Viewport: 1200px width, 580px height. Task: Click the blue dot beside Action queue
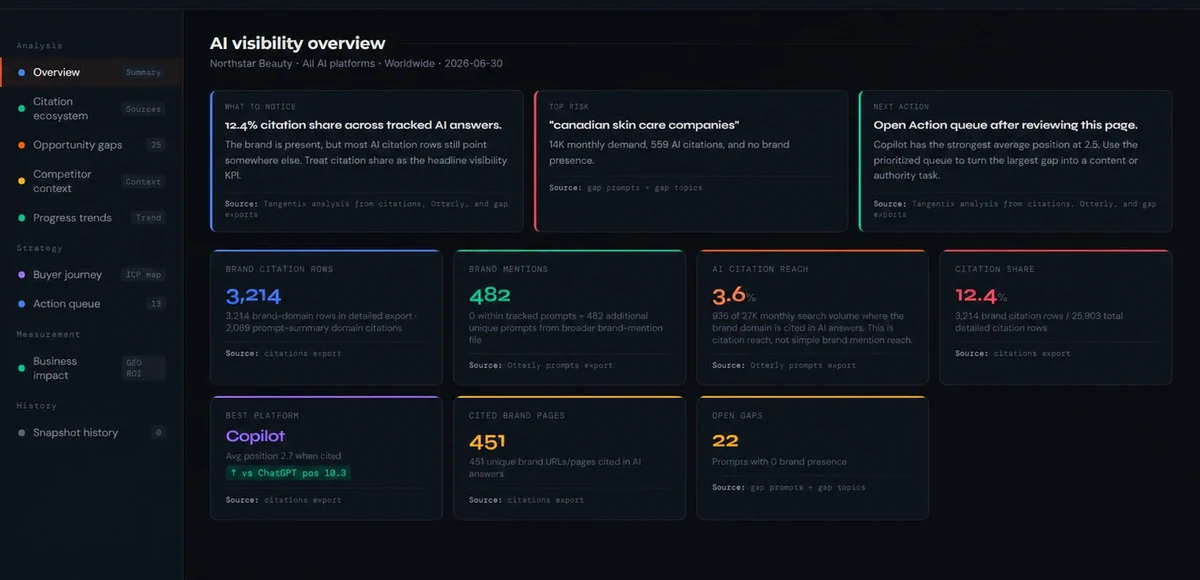tap(22, 304)
